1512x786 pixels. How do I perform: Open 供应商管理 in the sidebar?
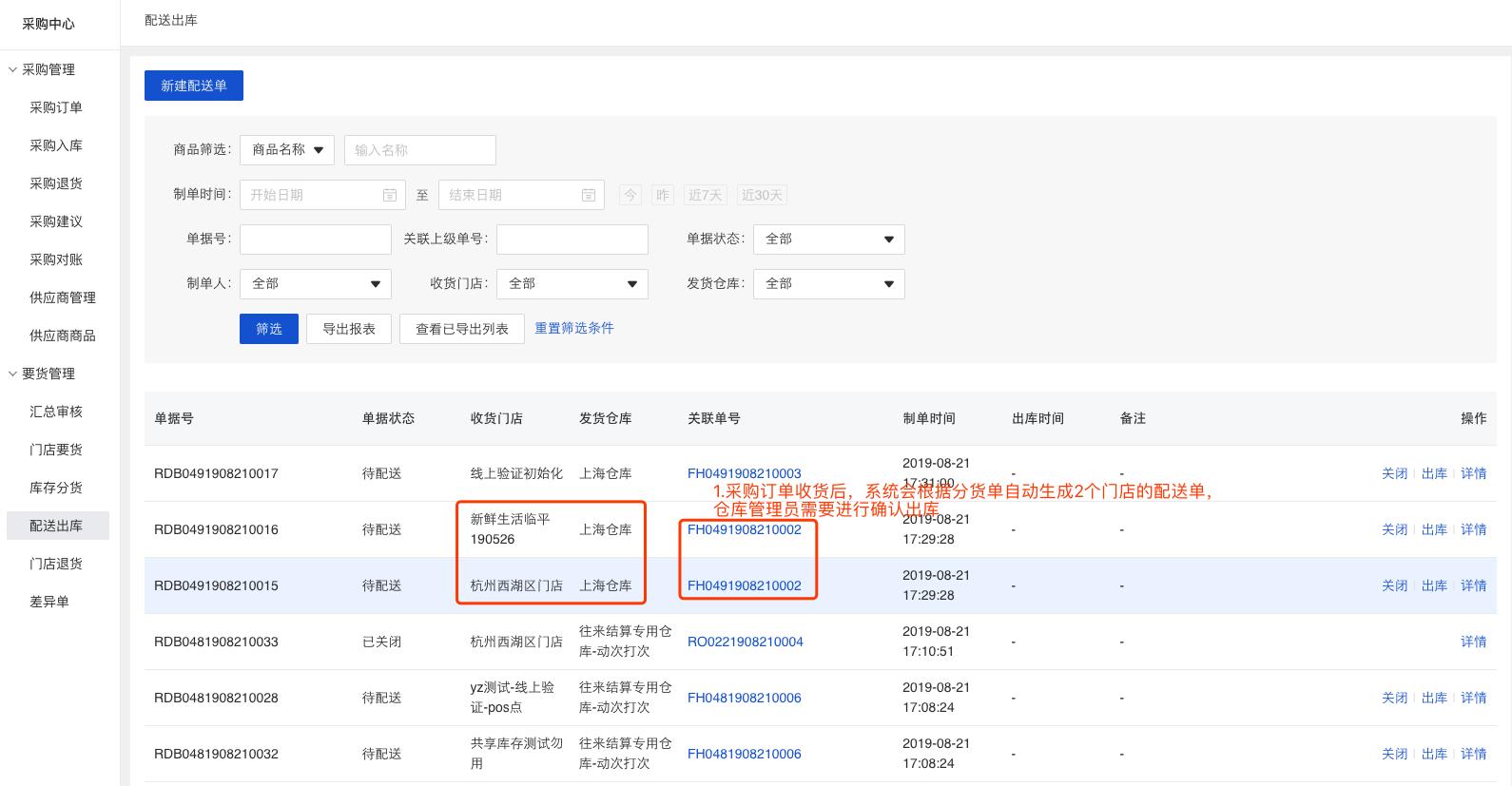click(63, 297)
